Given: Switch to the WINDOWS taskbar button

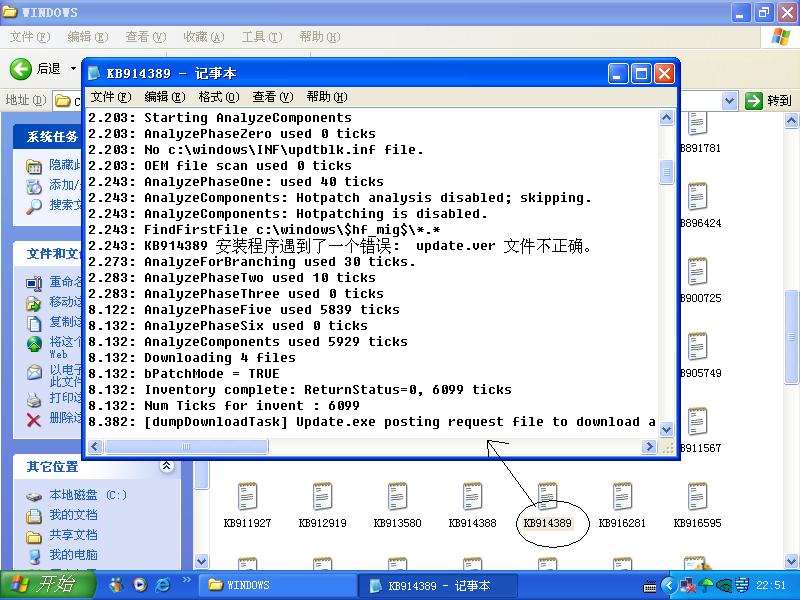Looking at the screenshot, I should click(276, 585).
